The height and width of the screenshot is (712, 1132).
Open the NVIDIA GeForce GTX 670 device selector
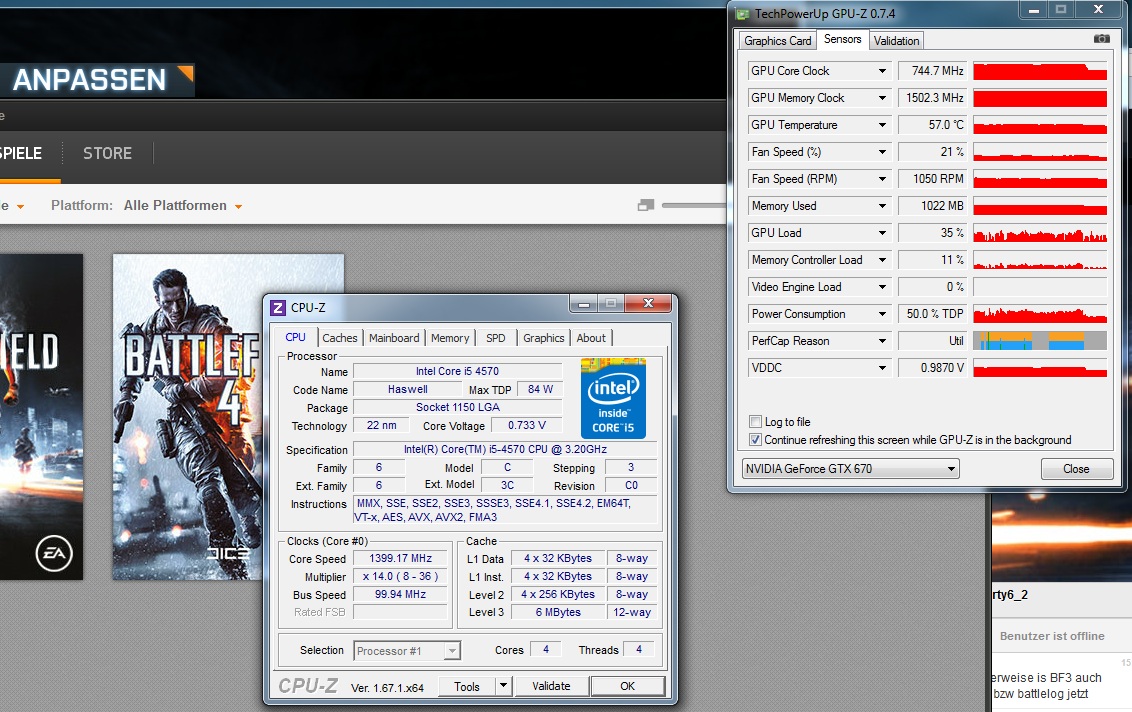(x=850, y=469)
